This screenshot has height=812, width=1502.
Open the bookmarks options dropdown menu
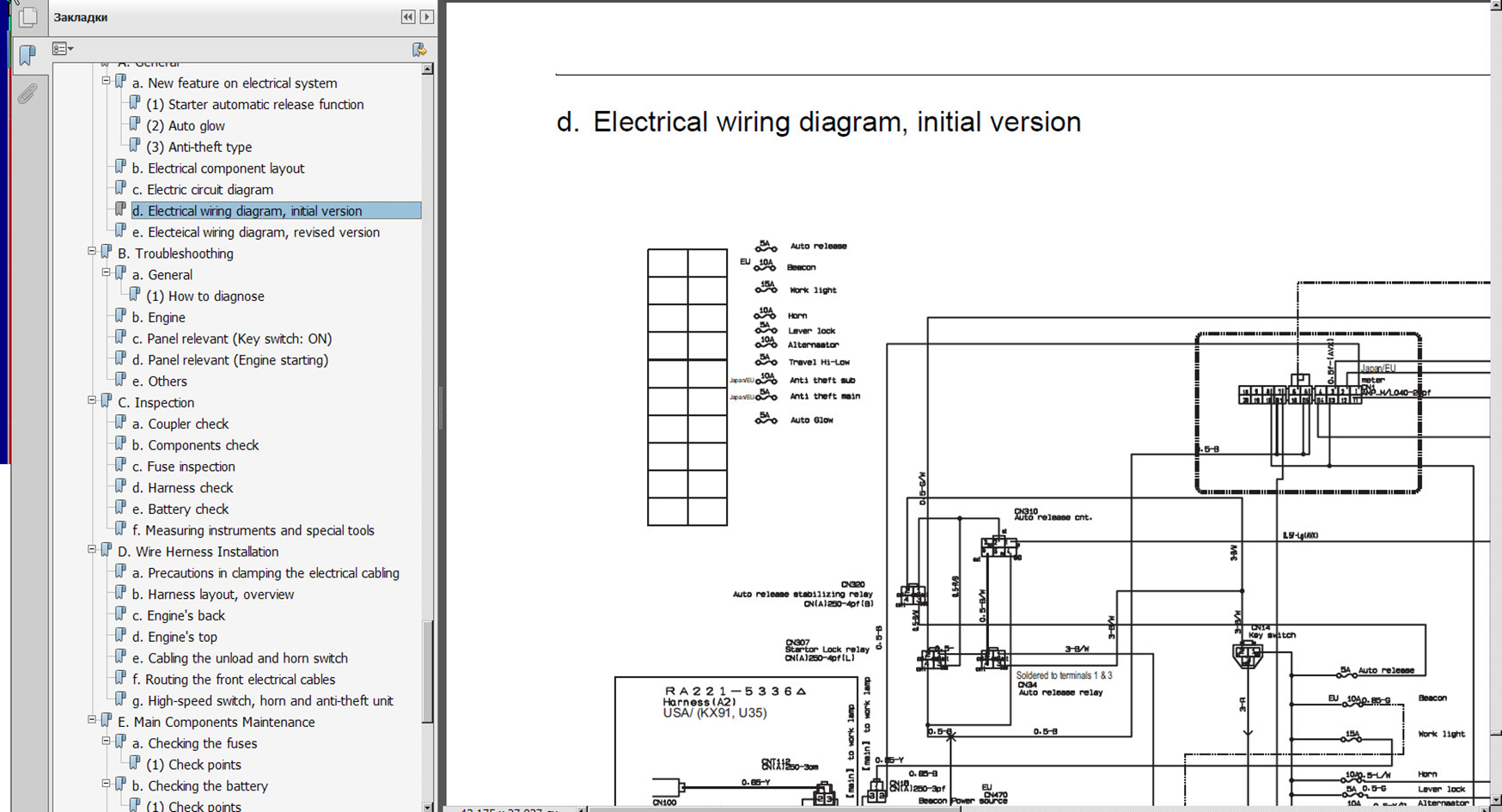pyautogui.click(x=63, y=49)
